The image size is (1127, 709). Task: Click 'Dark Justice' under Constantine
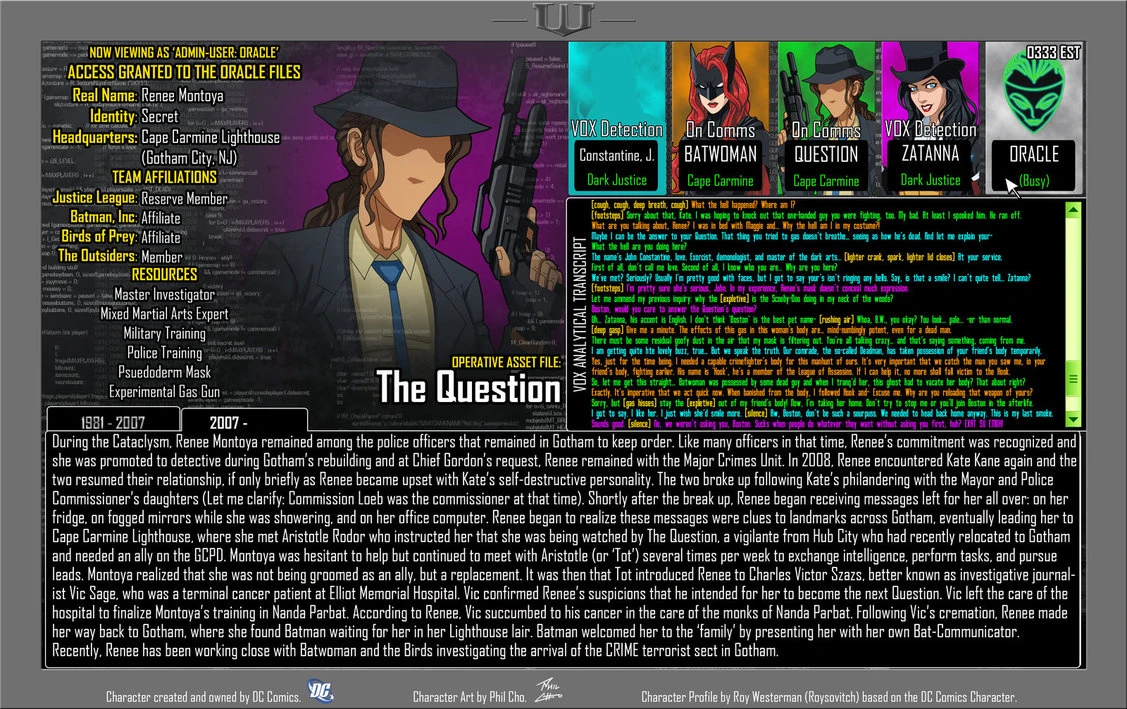coord(617,180)
